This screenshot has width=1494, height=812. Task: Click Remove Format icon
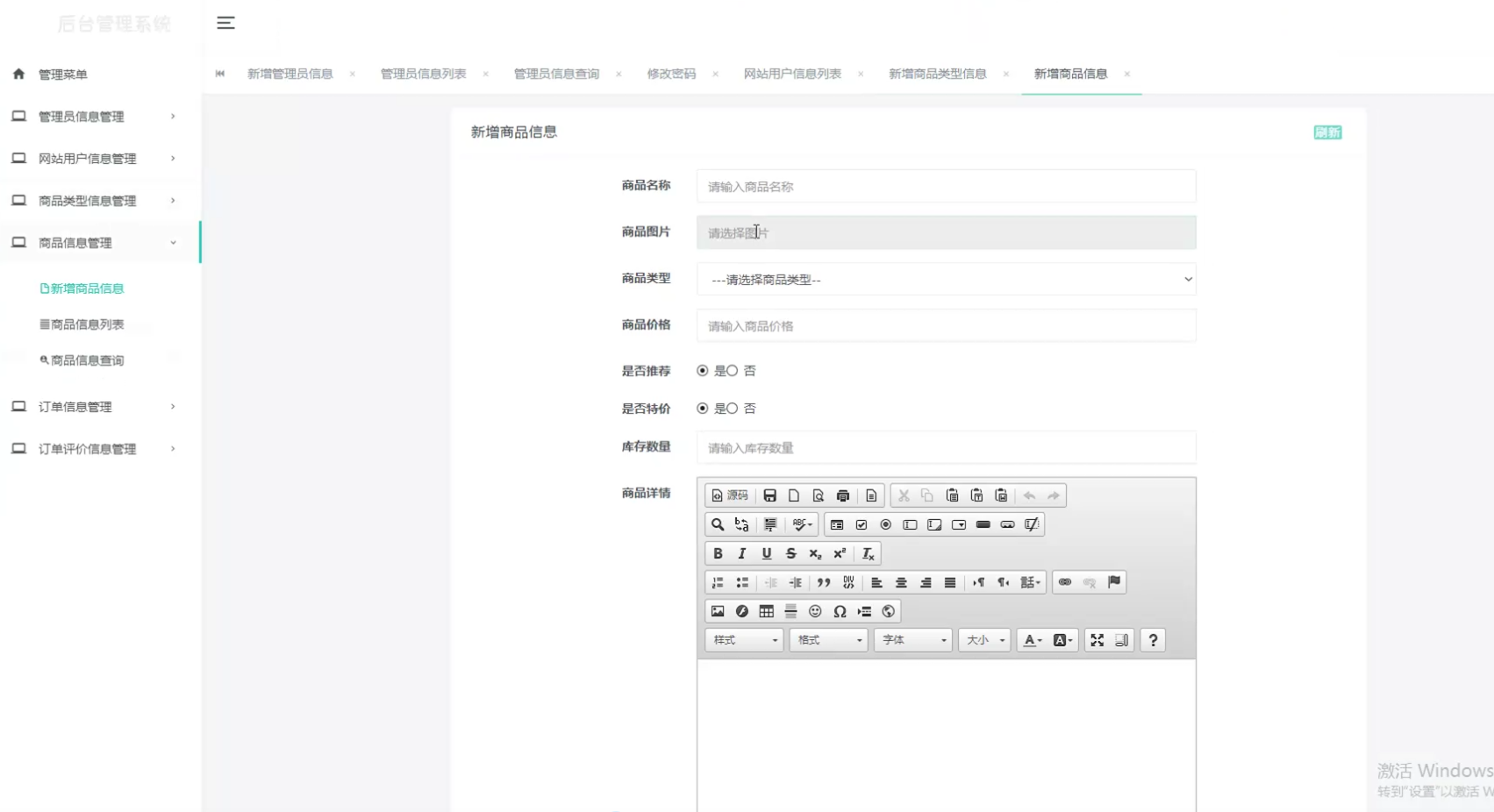coord(869,553)
